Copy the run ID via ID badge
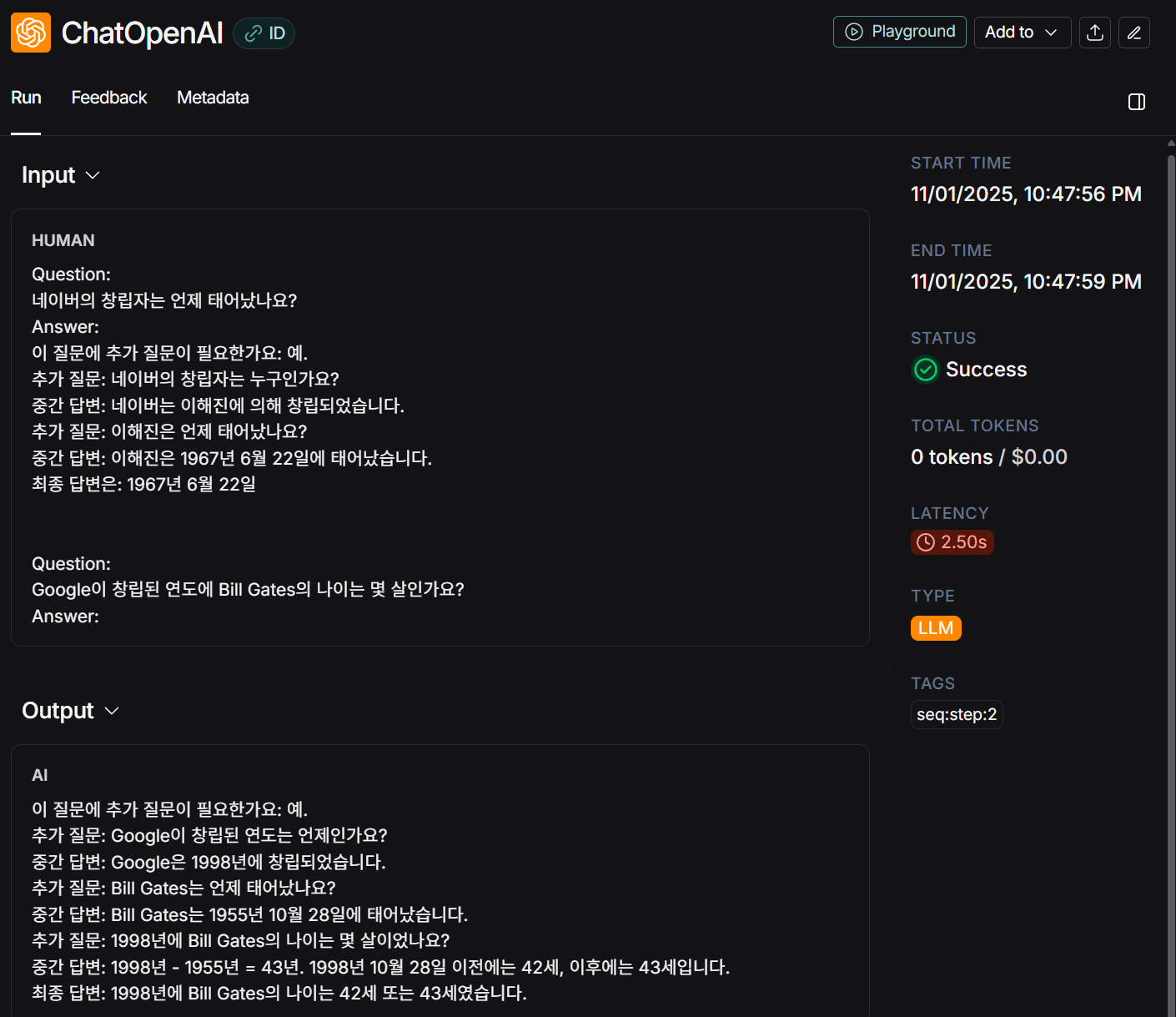The width and height of the screenshot is (1176, 1017). pyautogui.click(x=264, y=33)
